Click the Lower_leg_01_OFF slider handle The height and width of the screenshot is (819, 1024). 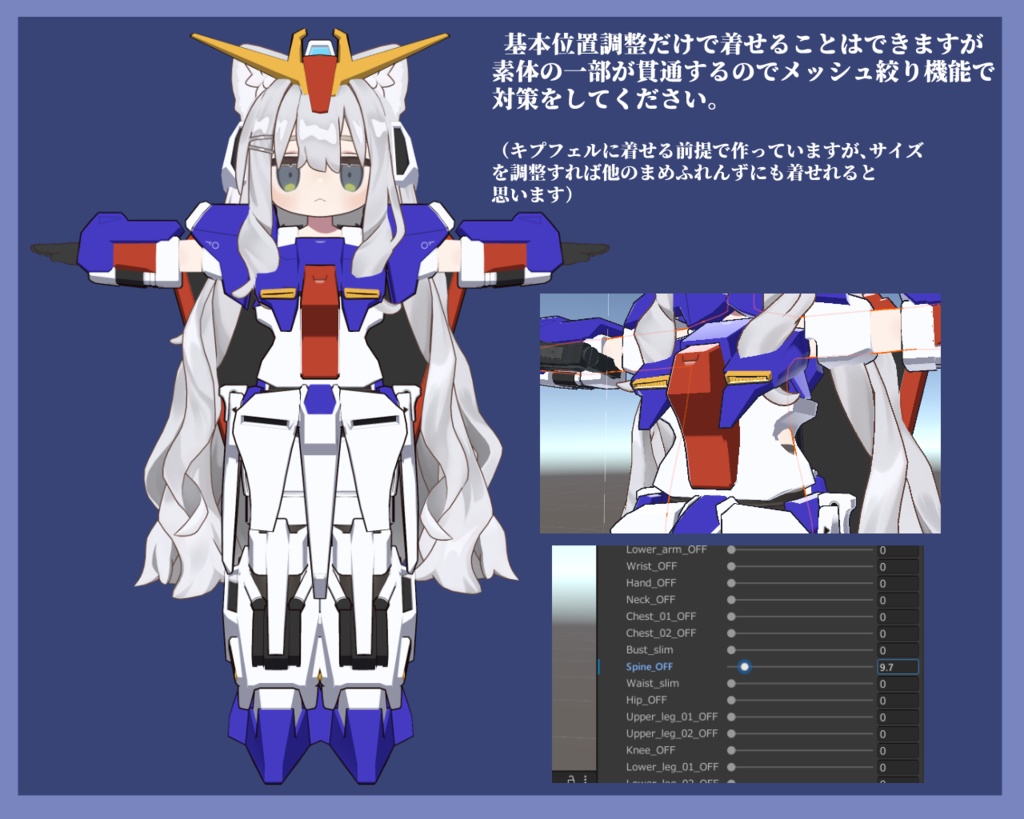[x=731, y=767]
